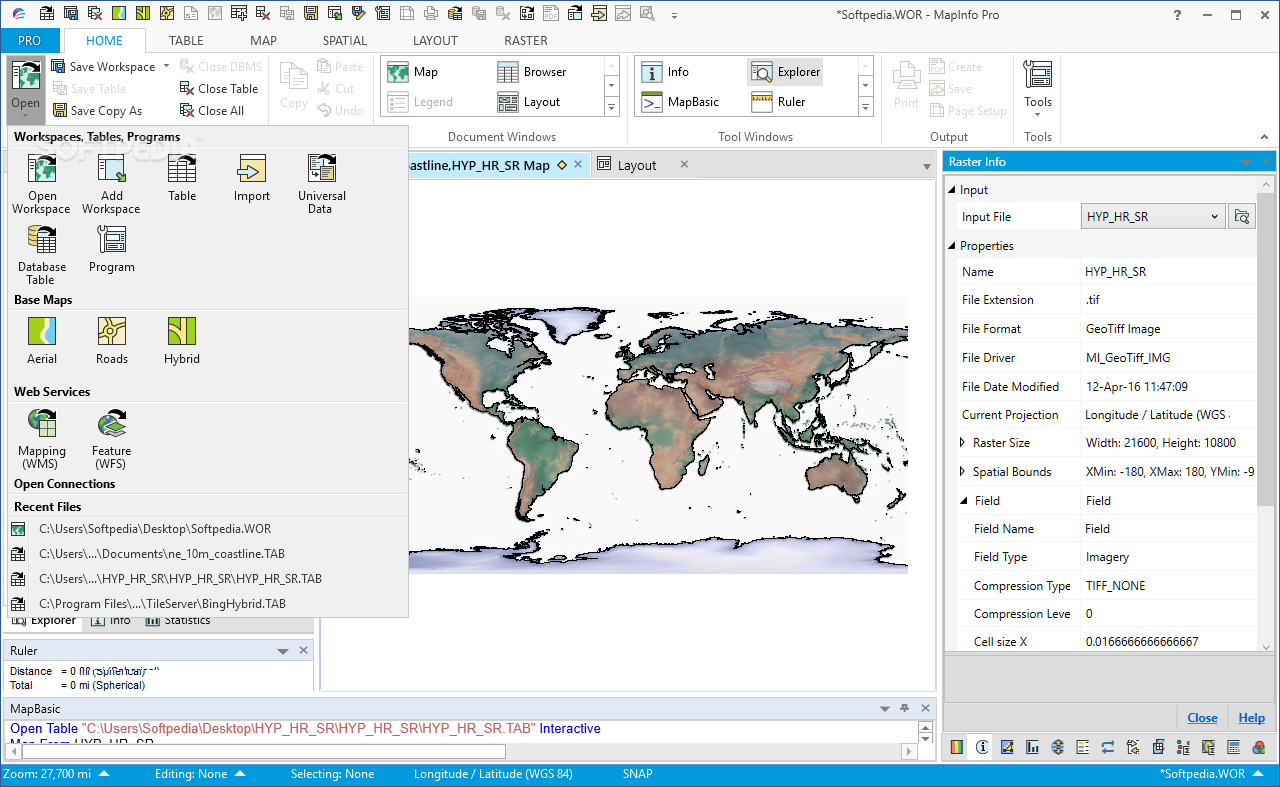Image resolution: width=1280 pixels, height=787 pixels.
Task: Click the Help link
Action: click(1251, 718)
